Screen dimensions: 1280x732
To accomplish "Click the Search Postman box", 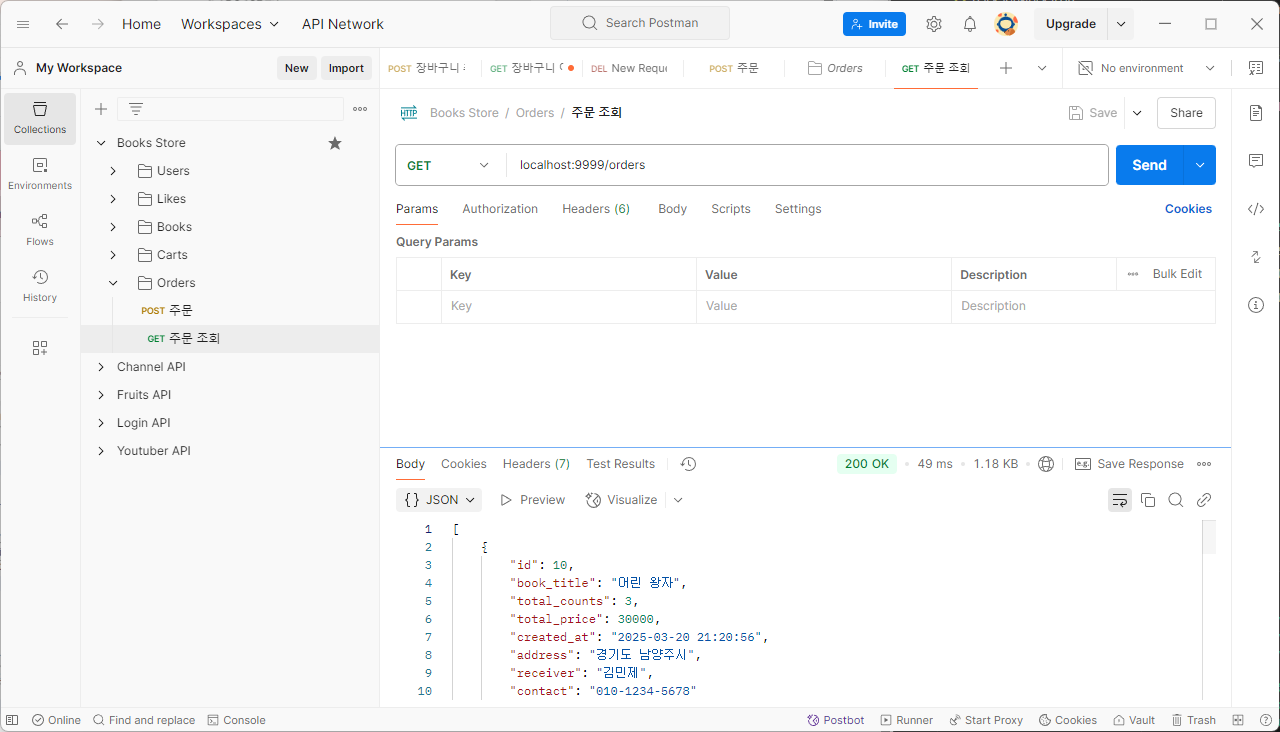I will click(640, 23).
